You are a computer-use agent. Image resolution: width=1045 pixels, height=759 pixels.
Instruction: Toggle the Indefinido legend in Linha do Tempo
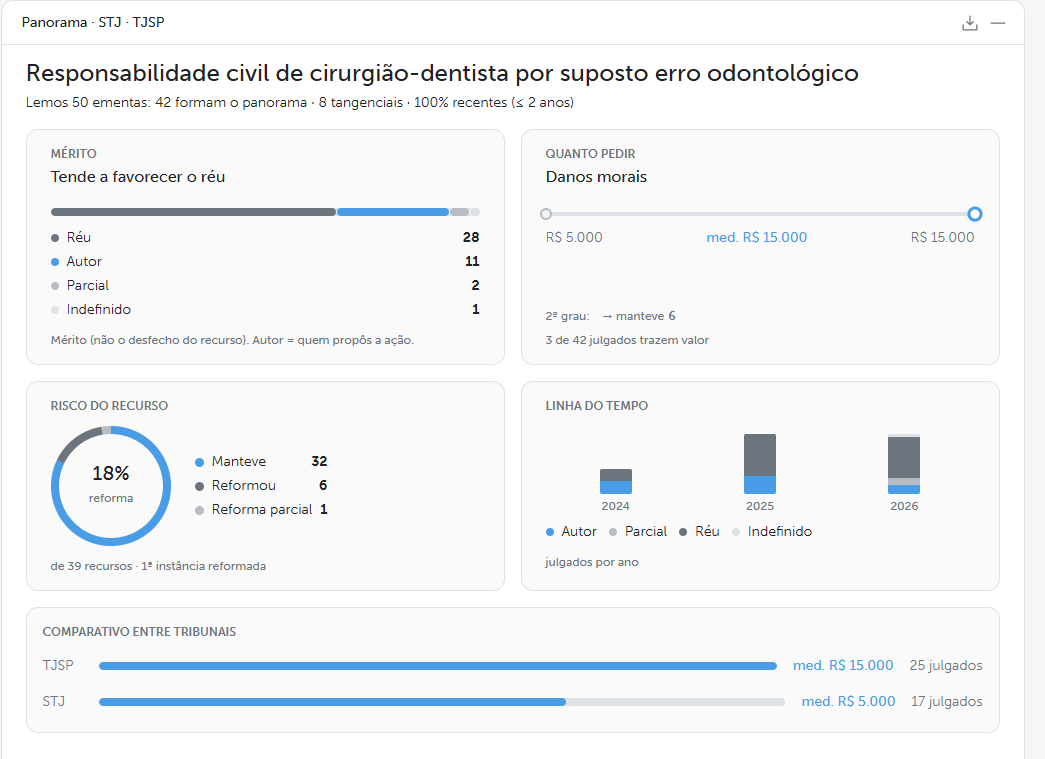click(x=772, y=531)
